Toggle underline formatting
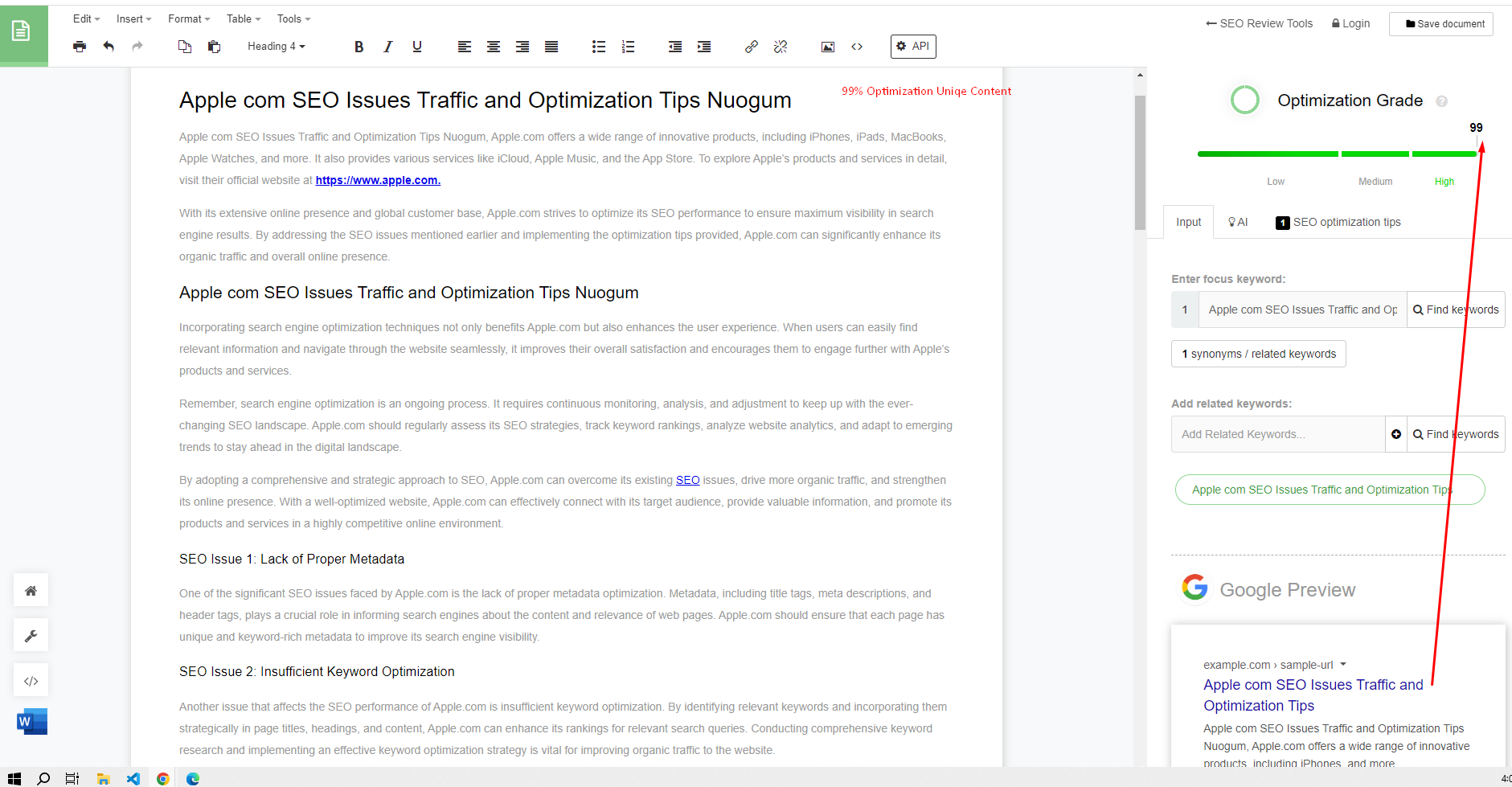Image resolution: width=1512 pixels, height=787 pixels. pyautogui.click(x=416, y=46)
